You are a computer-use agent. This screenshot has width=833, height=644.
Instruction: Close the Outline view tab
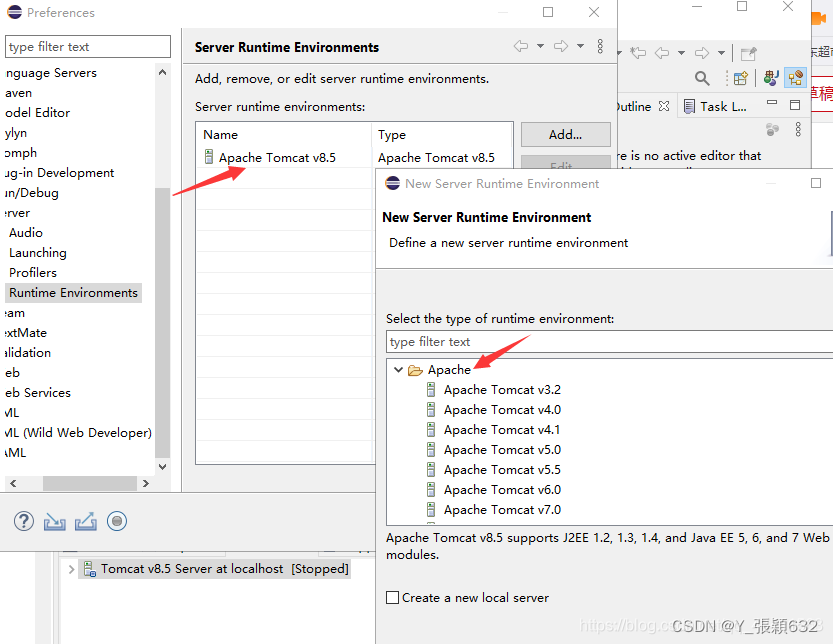(664, 106)
